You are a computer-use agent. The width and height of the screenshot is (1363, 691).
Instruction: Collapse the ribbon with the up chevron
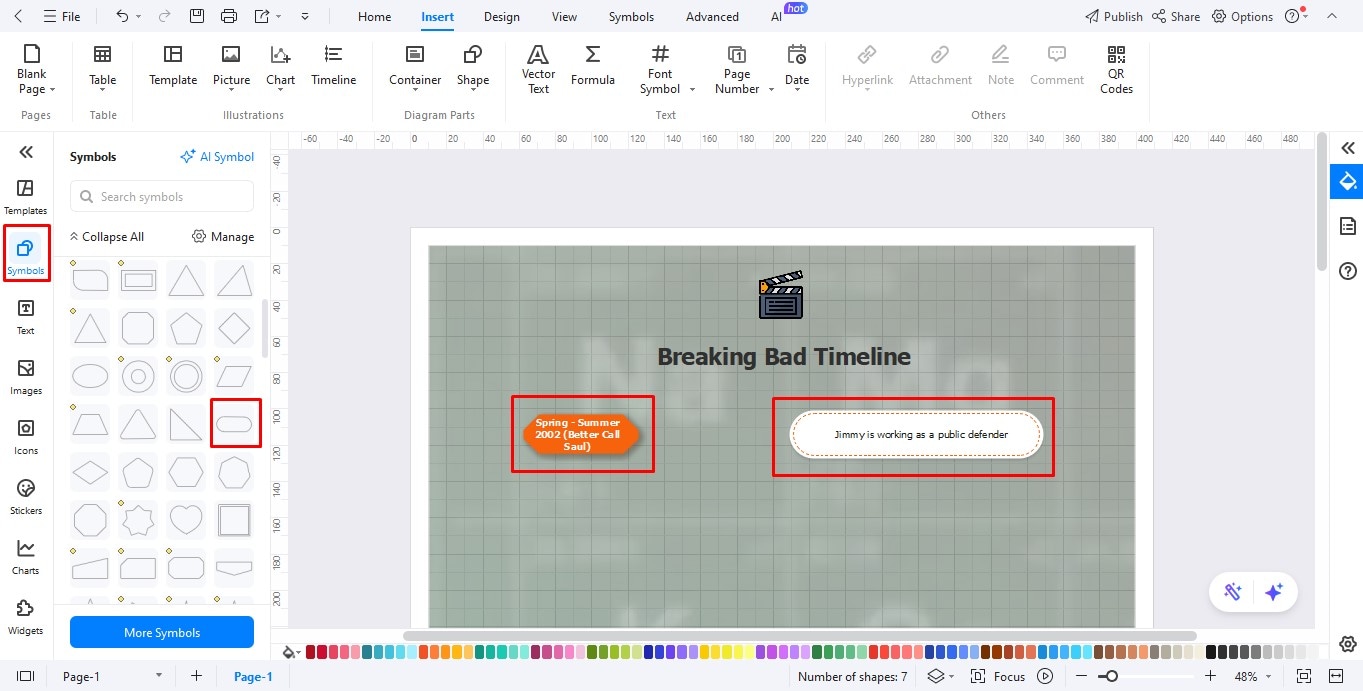tap(1331, 16)
